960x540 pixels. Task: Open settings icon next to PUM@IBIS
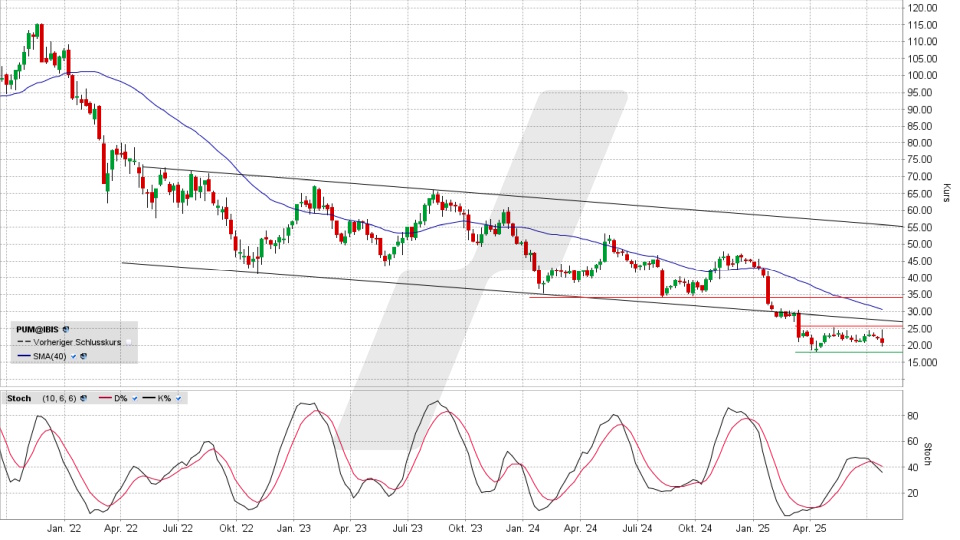pos(66,329)
